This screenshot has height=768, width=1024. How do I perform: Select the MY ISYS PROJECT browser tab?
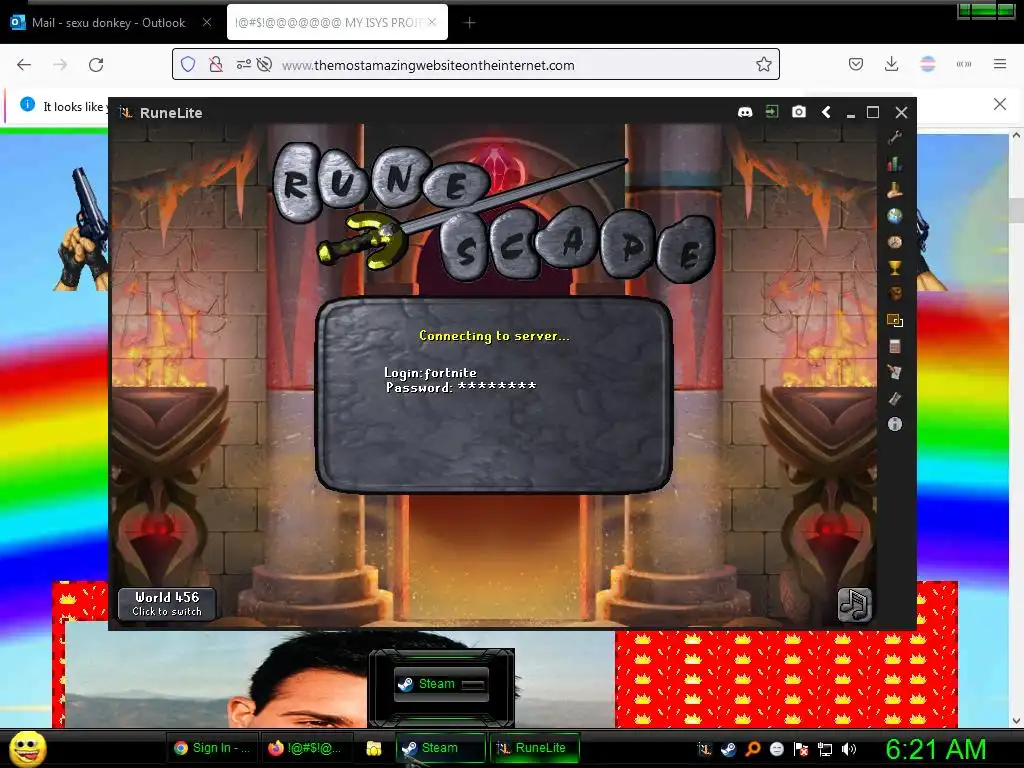[328, 23]
